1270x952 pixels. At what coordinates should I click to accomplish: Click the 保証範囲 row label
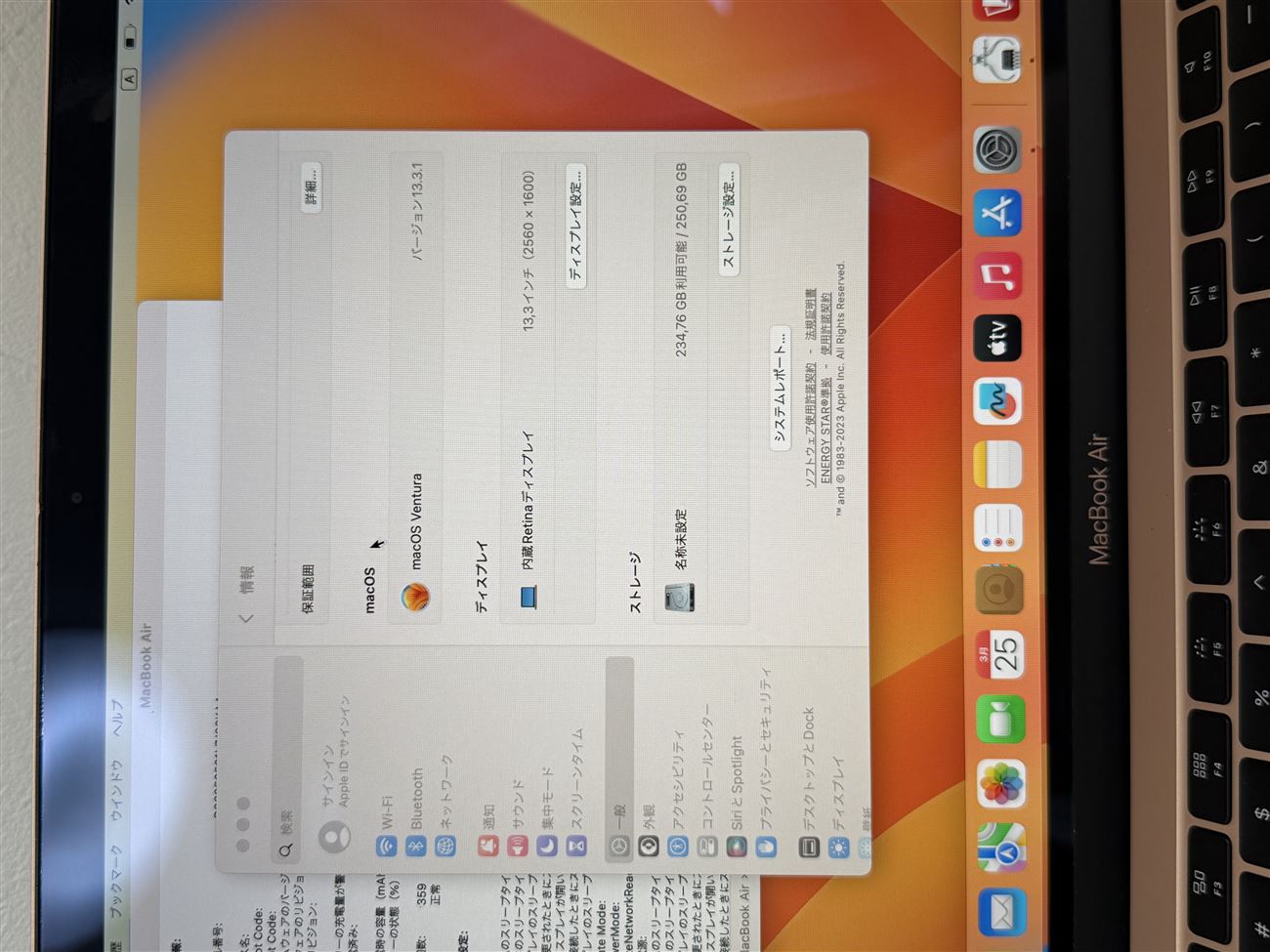308,588
